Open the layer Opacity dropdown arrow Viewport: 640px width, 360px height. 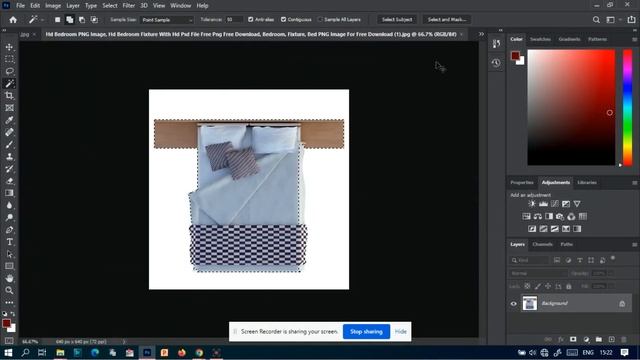611,273
